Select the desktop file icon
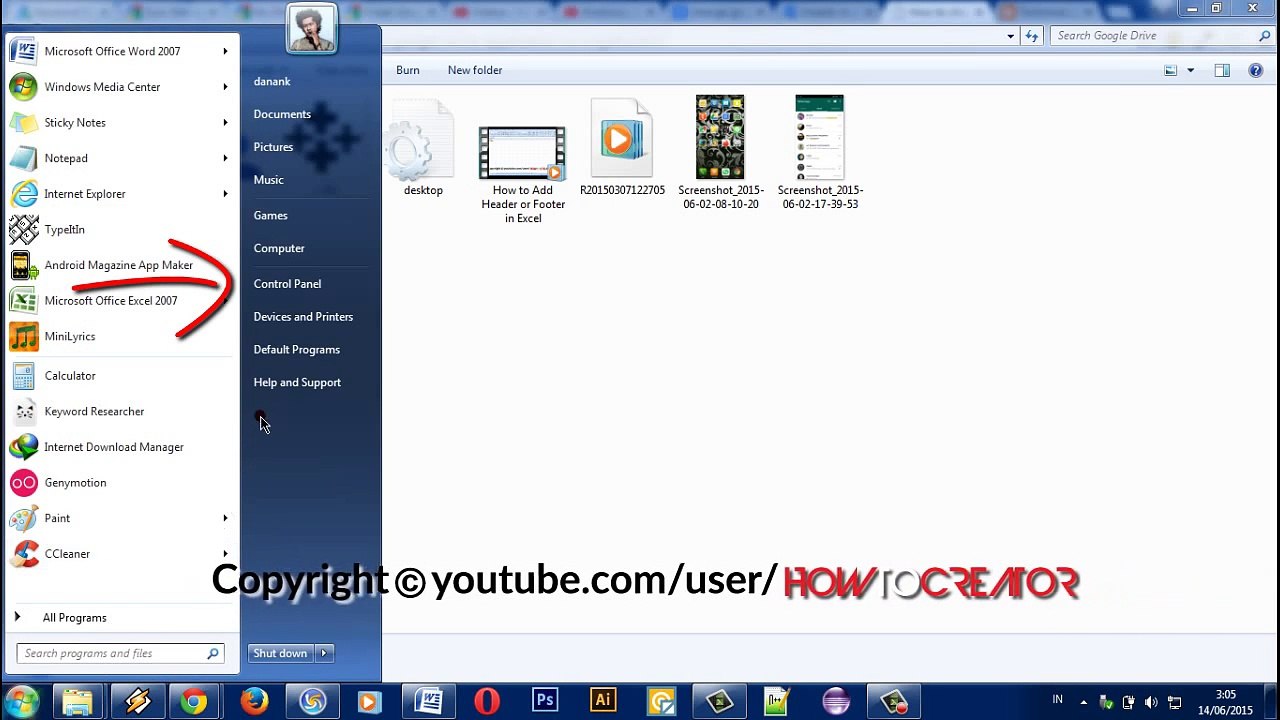This screenshot has height=720, width=1280. (422, 147)
